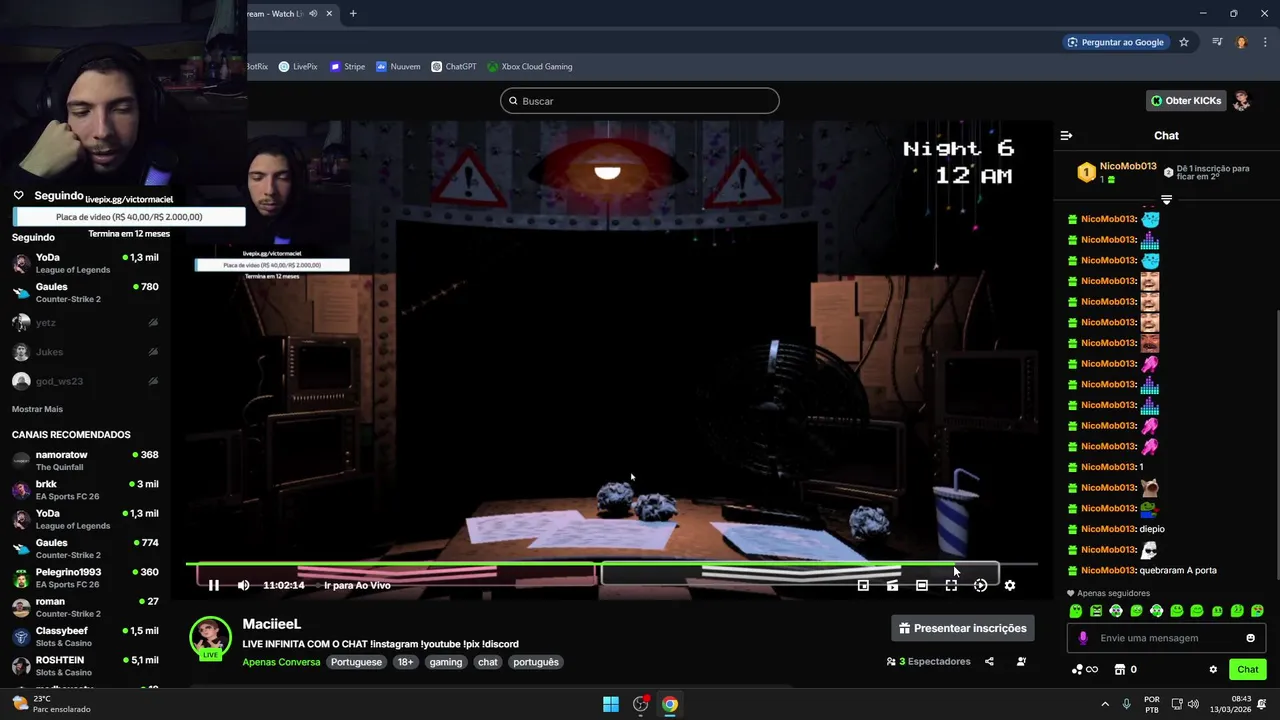
Task: Click the 'quebraram A porta' chat message
Action: (1178, 570)
